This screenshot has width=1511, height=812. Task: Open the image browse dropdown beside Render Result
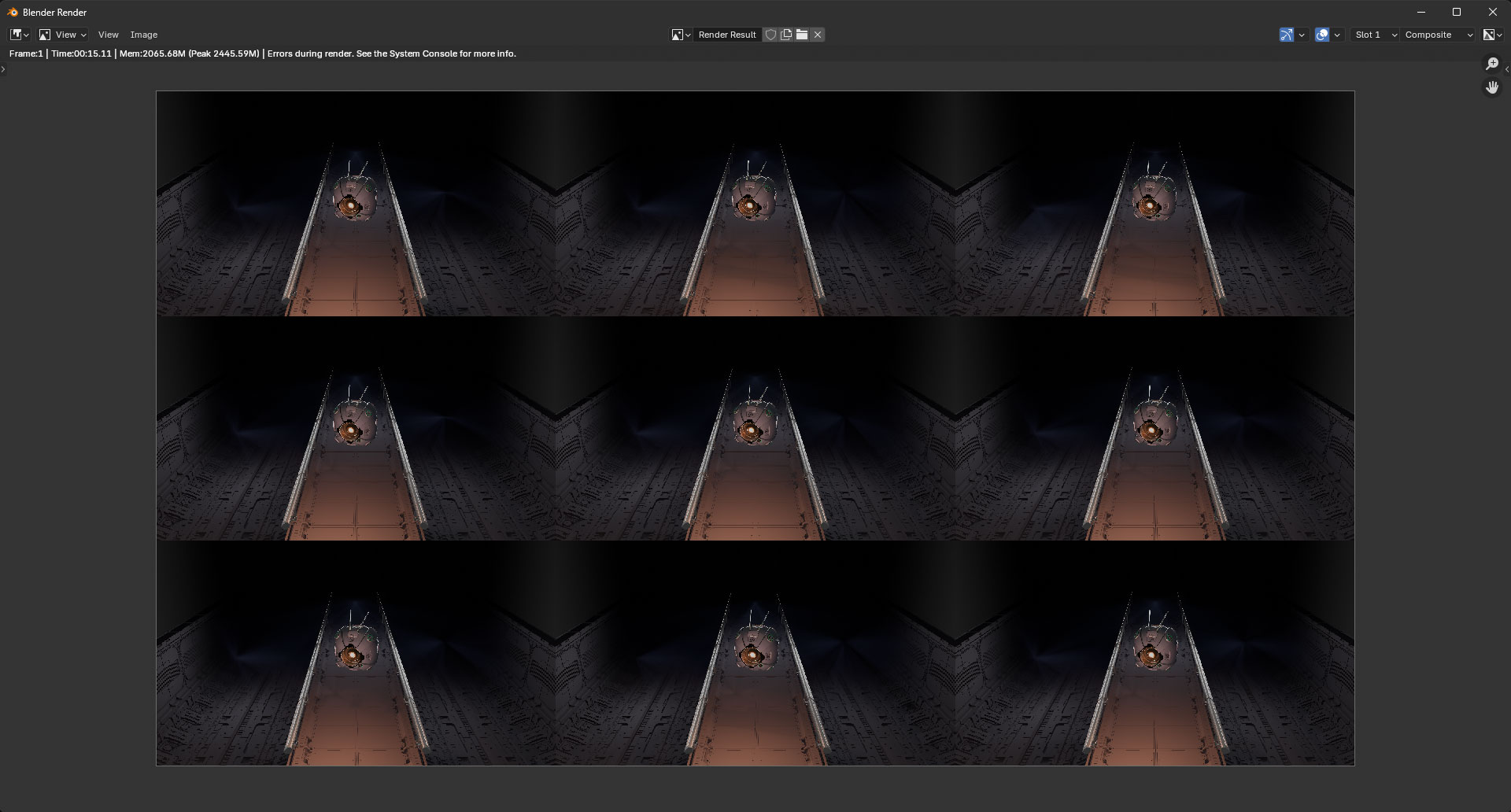681,35
